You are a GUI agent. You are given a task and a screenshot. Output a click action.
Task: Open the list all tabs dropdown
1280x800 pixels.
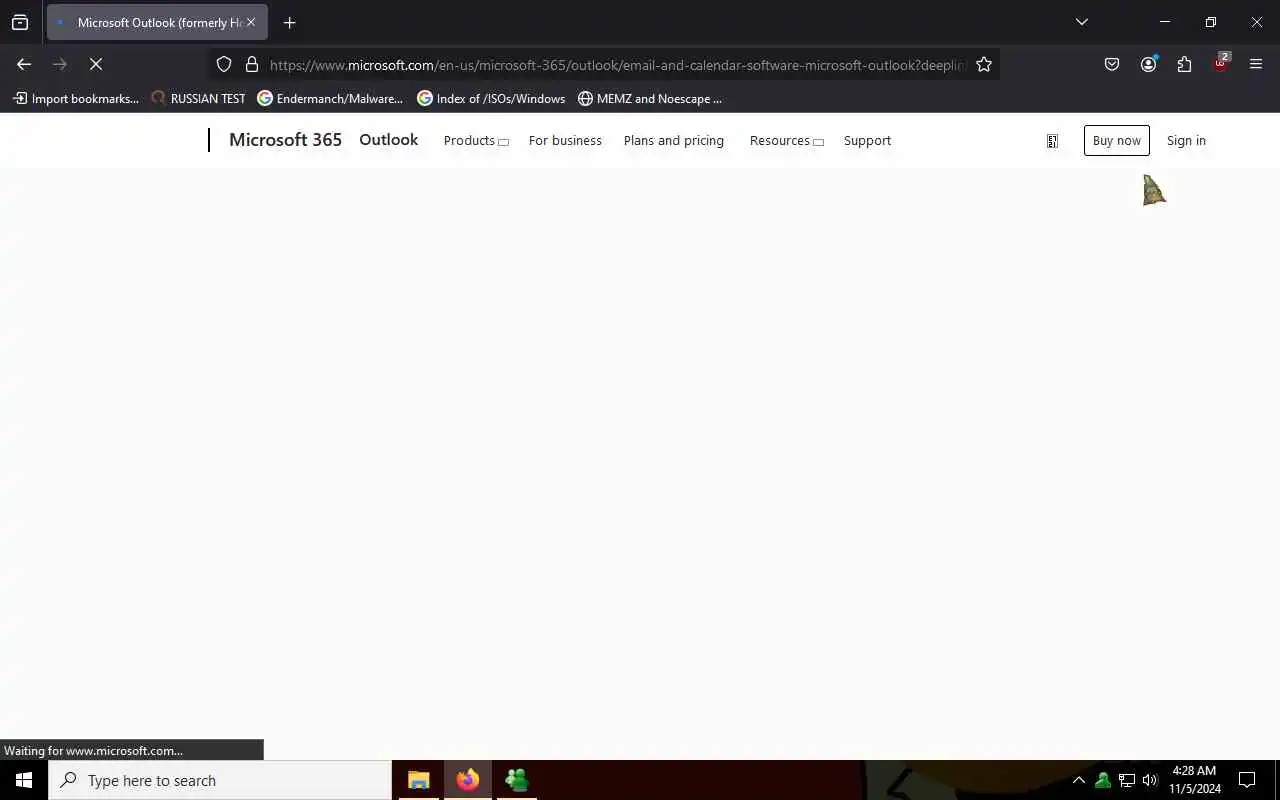[x=1081, y=22]
